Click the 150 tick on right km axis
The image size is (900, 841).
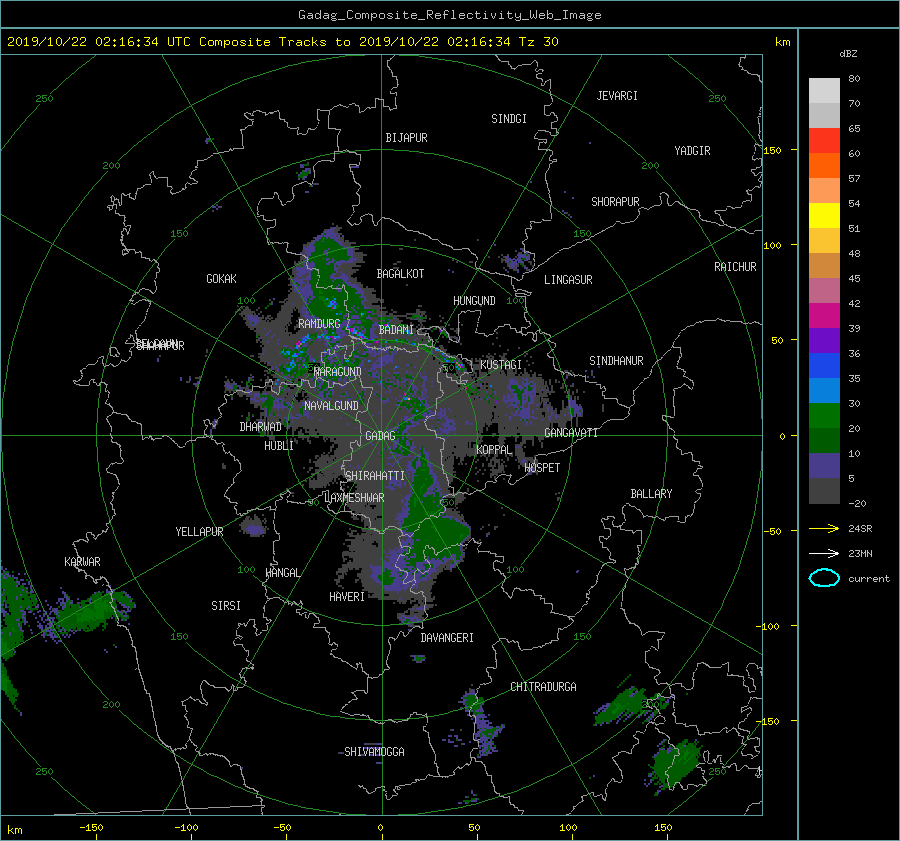click(x=773, y=150)
